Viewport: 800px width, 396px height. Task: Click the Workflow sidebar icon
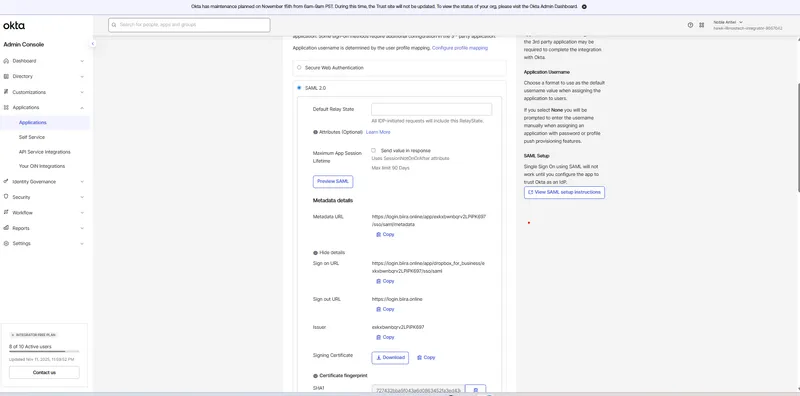[6, 212]
